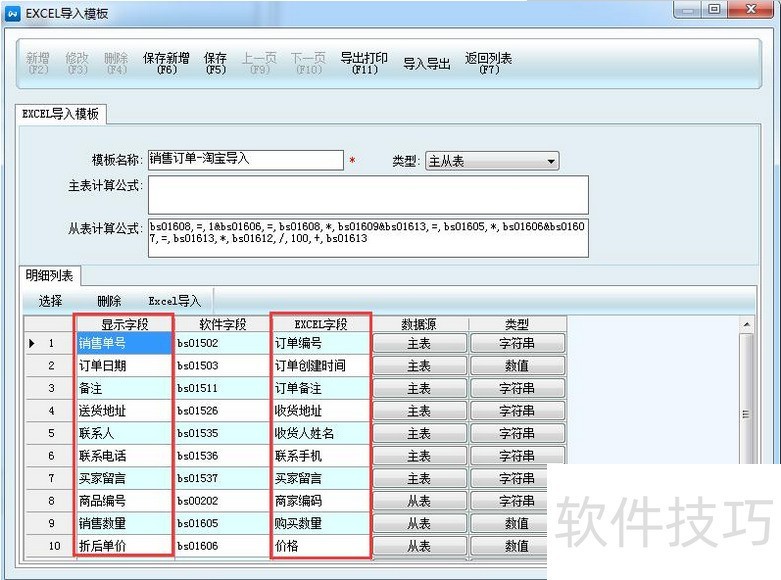Click Excel导入 in detail list toolbar
Viewport: 781px width, 580px height.
[x=175, y=301]
